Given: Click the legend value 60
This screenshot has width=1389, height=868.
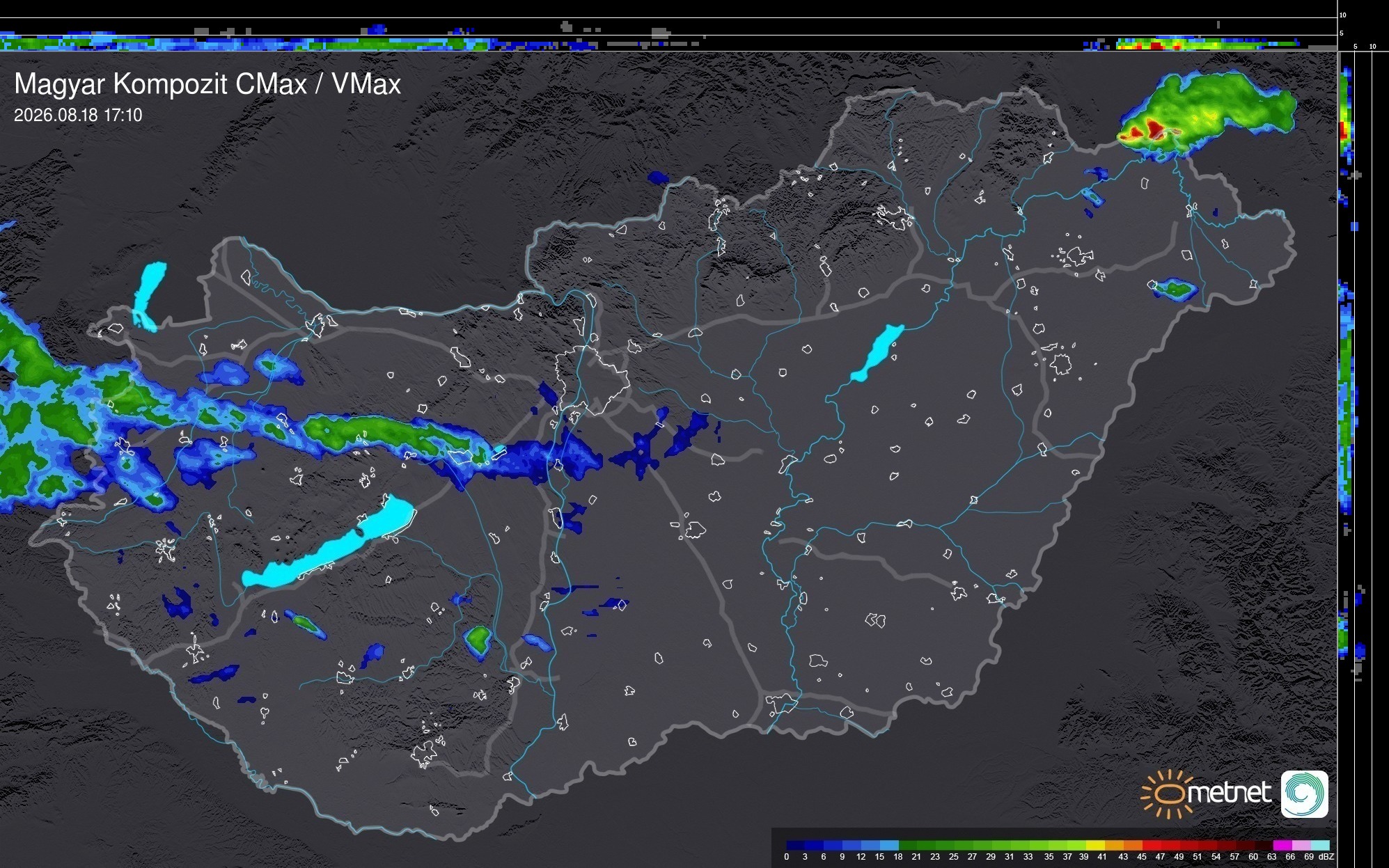Looking at the screenshot, I should click(x=1253, y=857).
